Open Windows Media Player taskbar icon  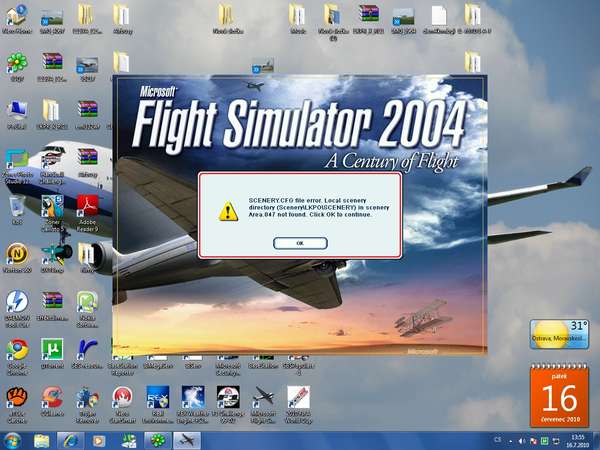pos(98,441)
